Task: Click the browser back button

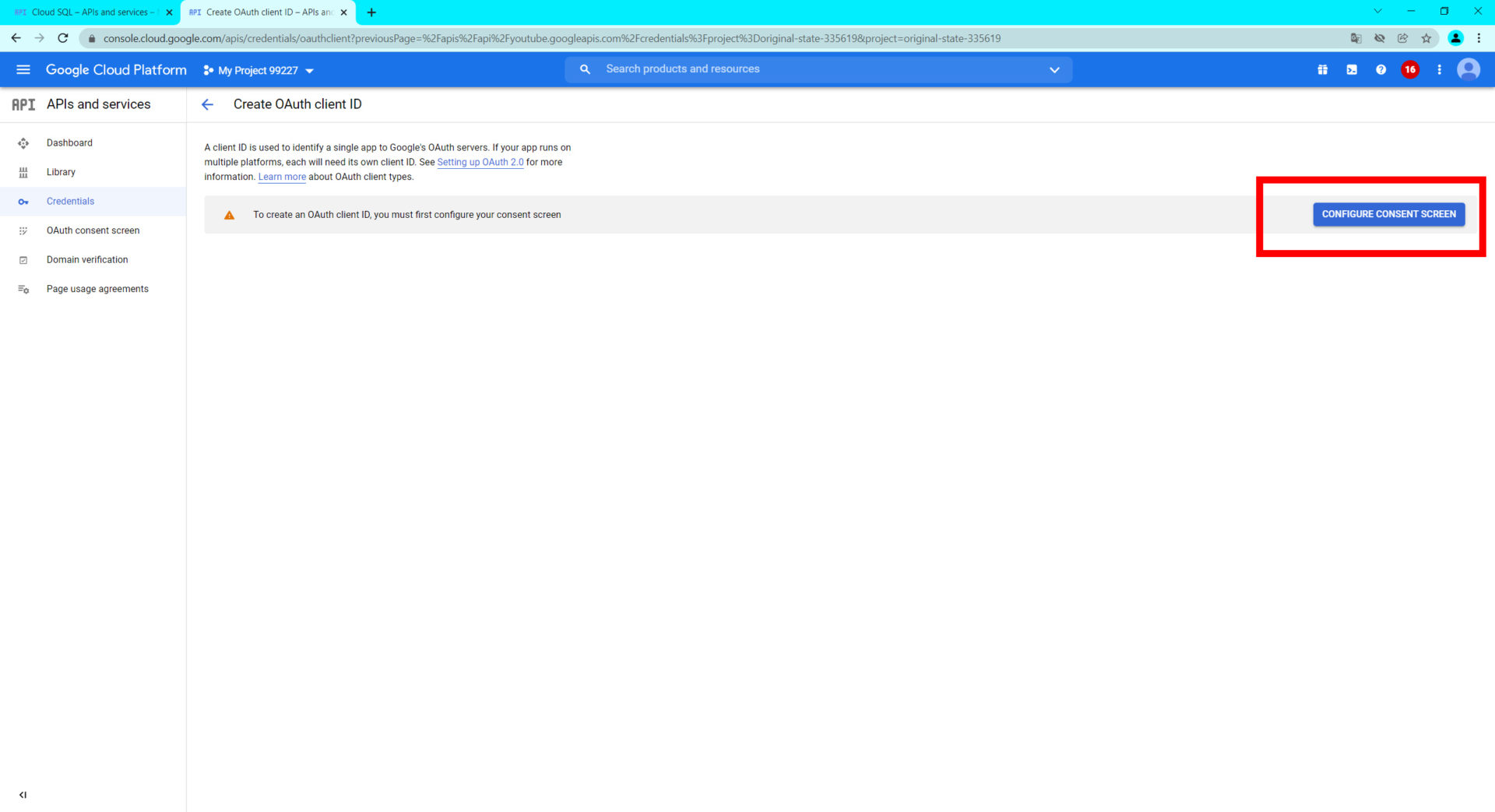Action: [x=16, y=37]
